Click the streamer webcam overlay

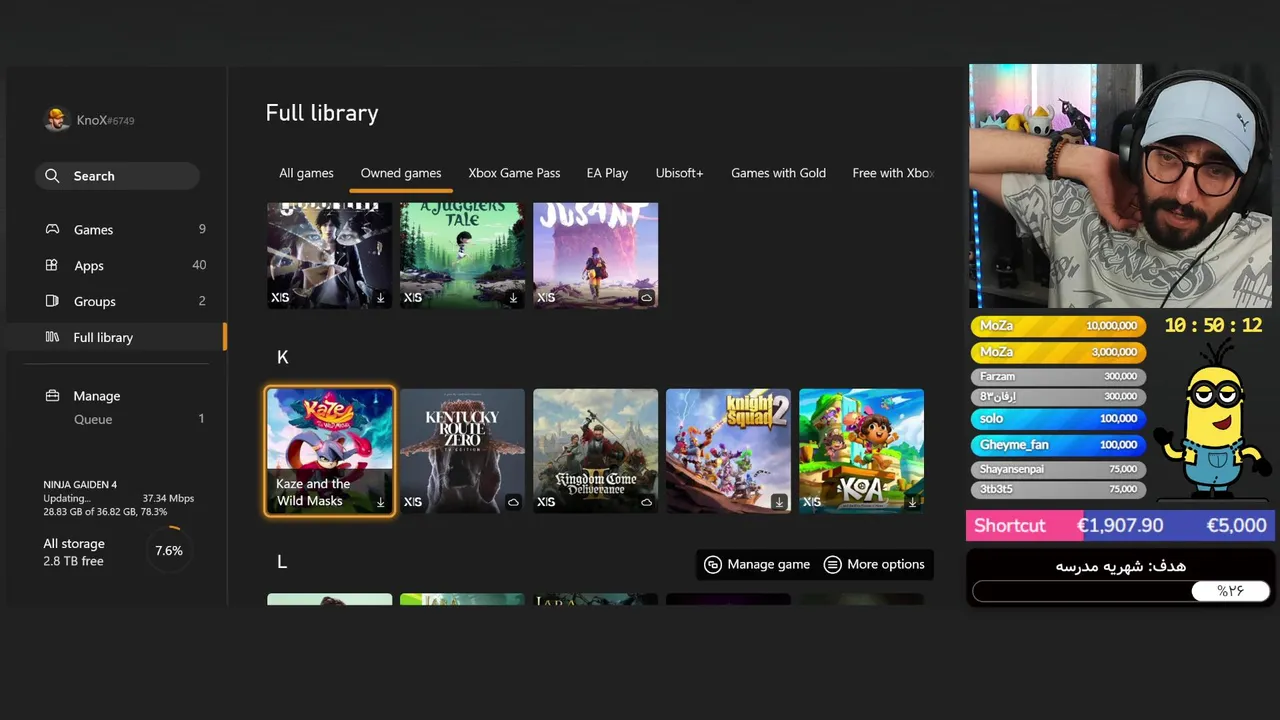(1121, 187)
